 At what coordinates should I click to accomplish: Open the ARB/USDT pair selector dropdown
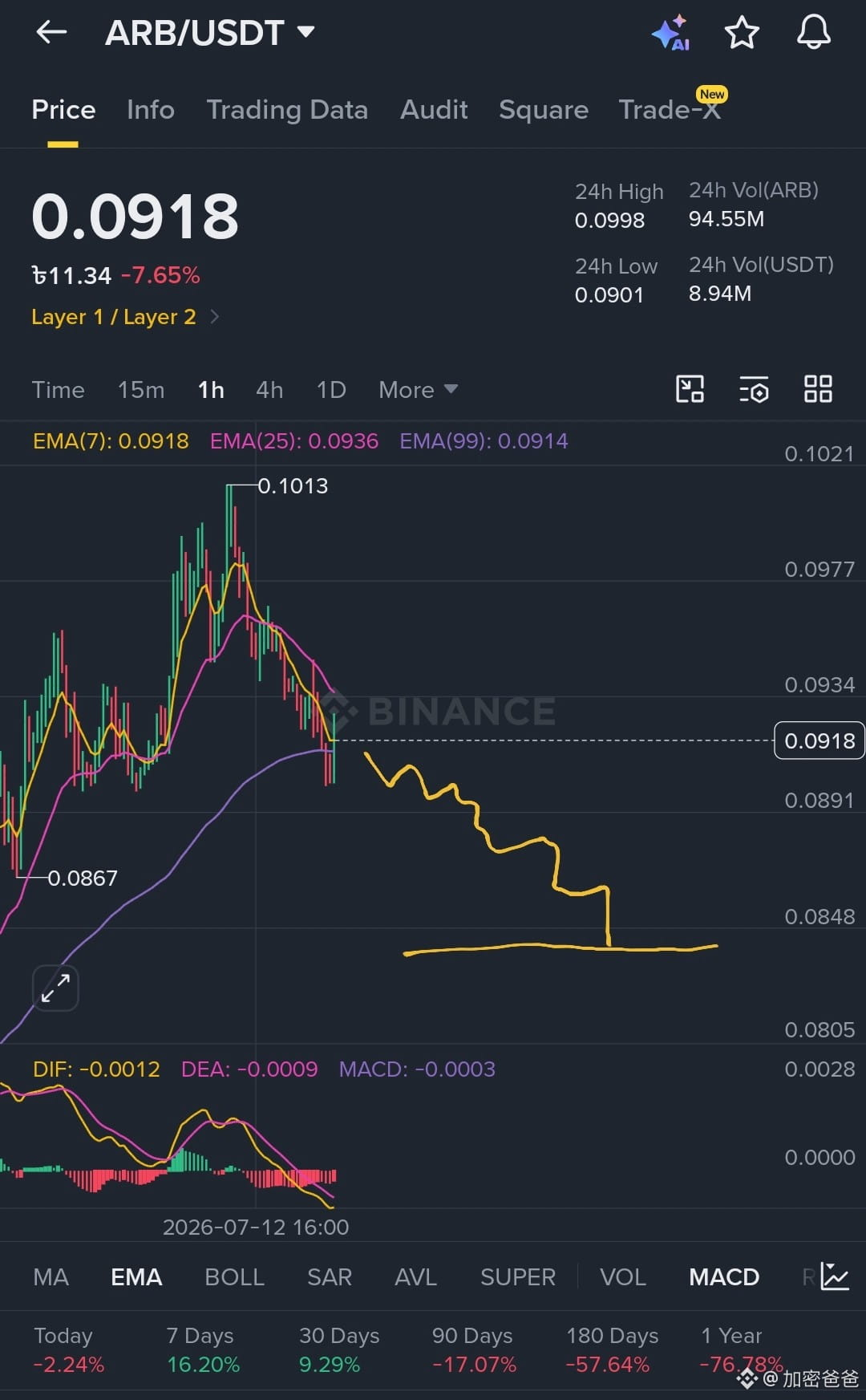click(210, 33)
